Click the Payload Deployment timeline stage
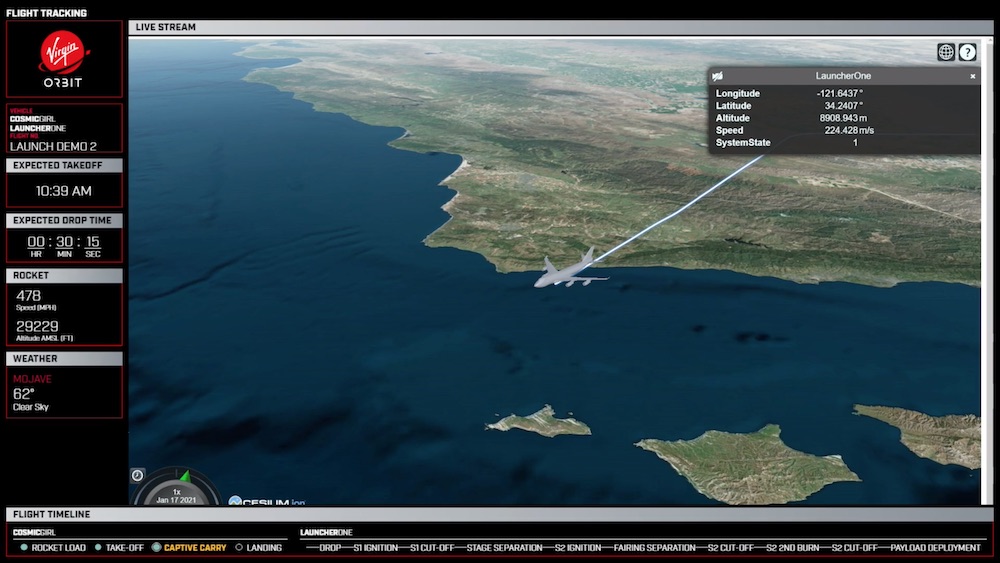Screen dimensions: 1000x563 [936, 548]
